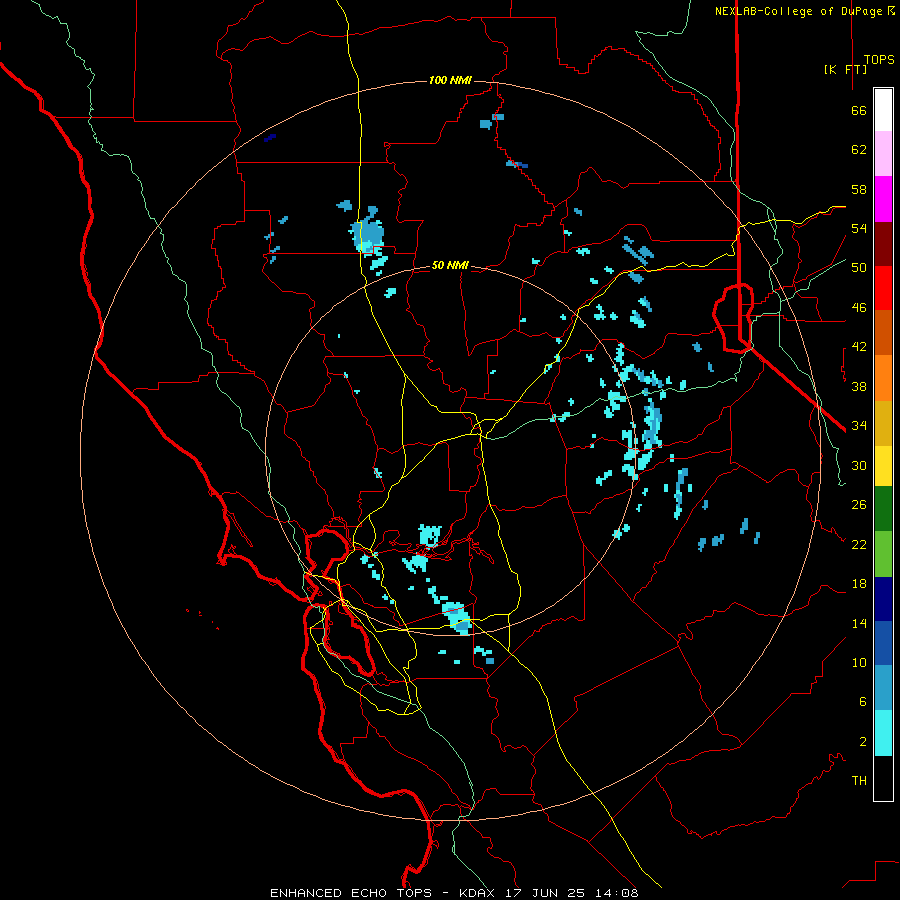Click the legend value 34
The width and height of the screenshot is (900, 900).
pos(859,426)
